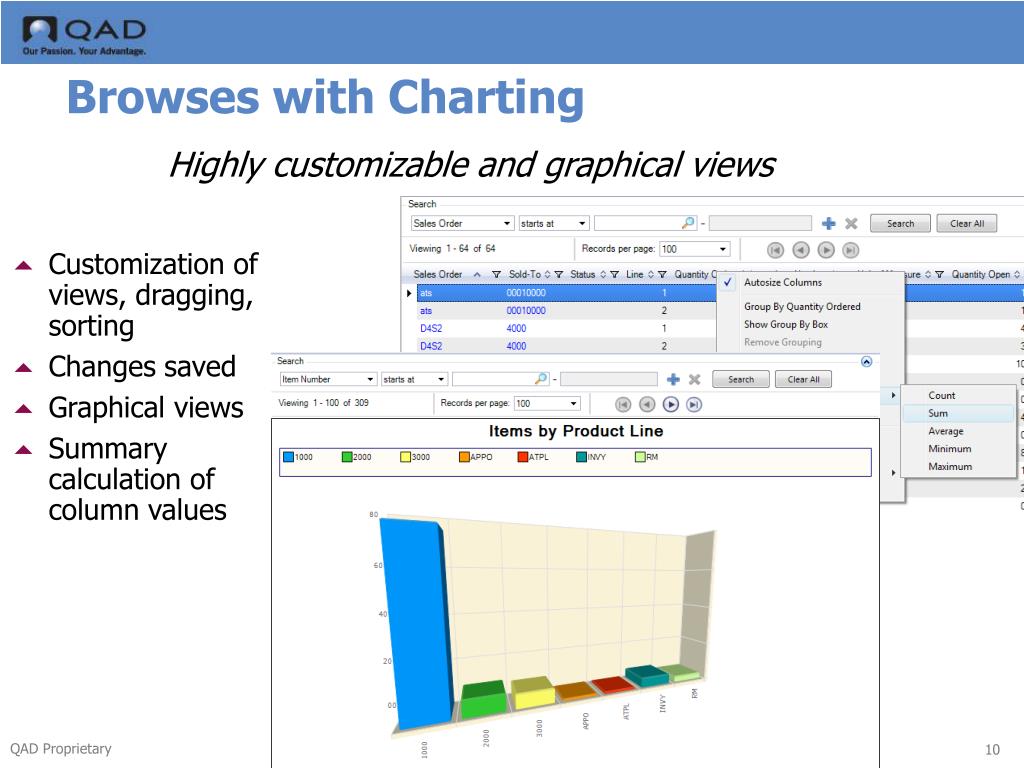This screenshot has width=1024, height=768.
Task: Choose Show Group By Box
Action: pyautogui.click(x=786, y=325)
